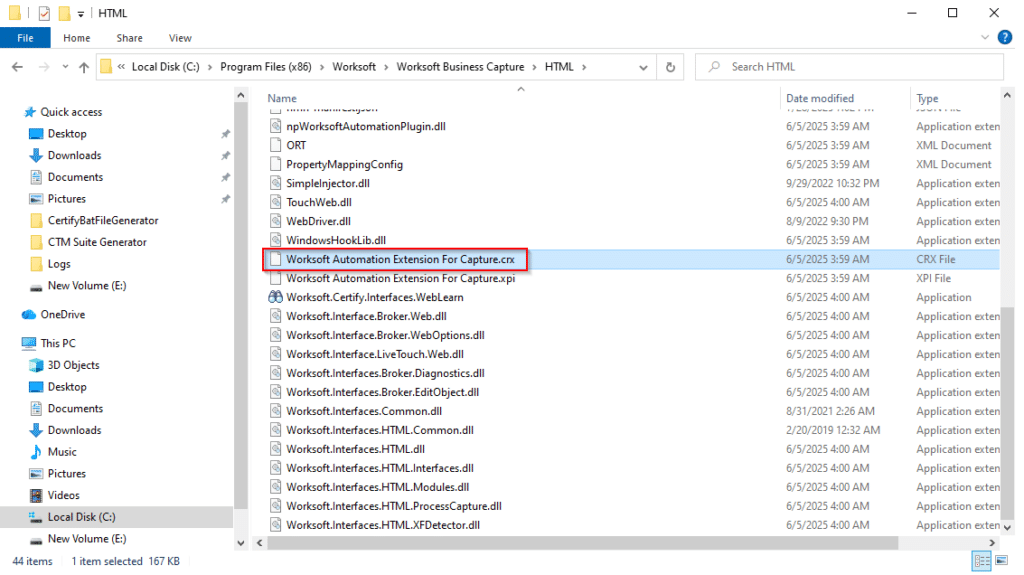Select Worksoft.Interfaces.HTML.ProcessCapture.dll

point(394,506)
